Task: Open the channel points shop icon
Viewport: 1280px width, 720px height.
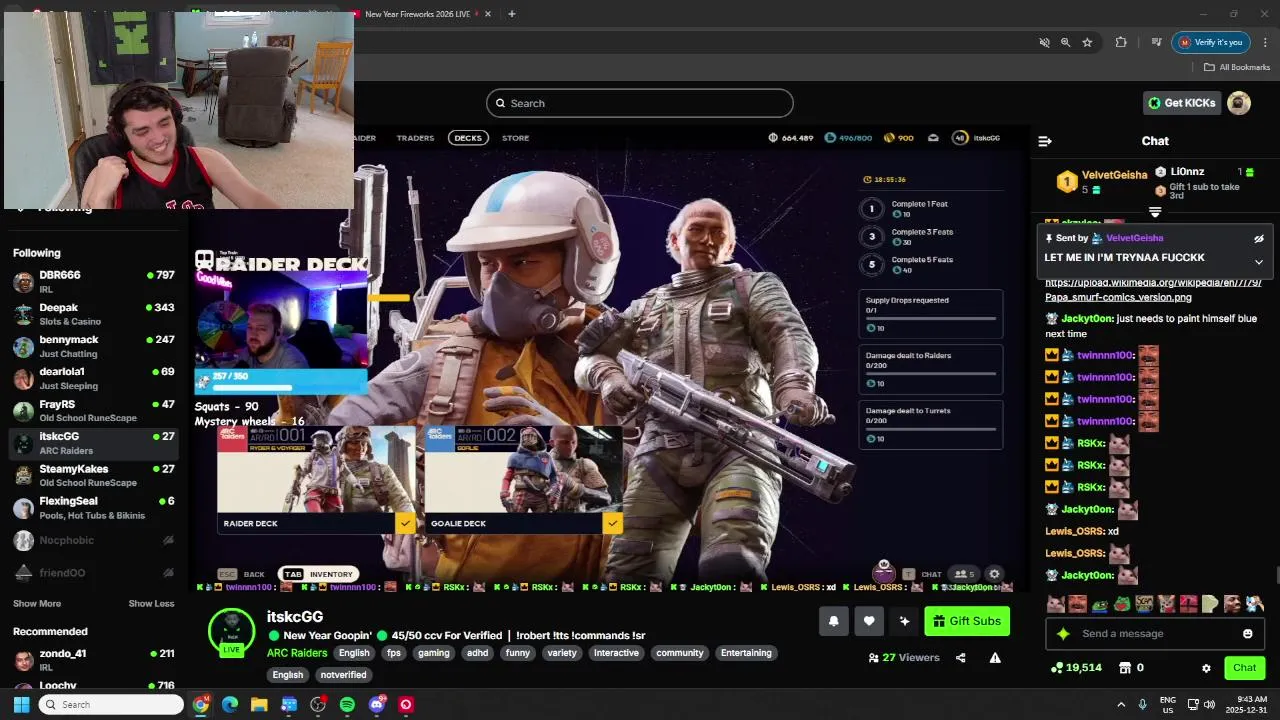Action: click(x=1124, y=667)
